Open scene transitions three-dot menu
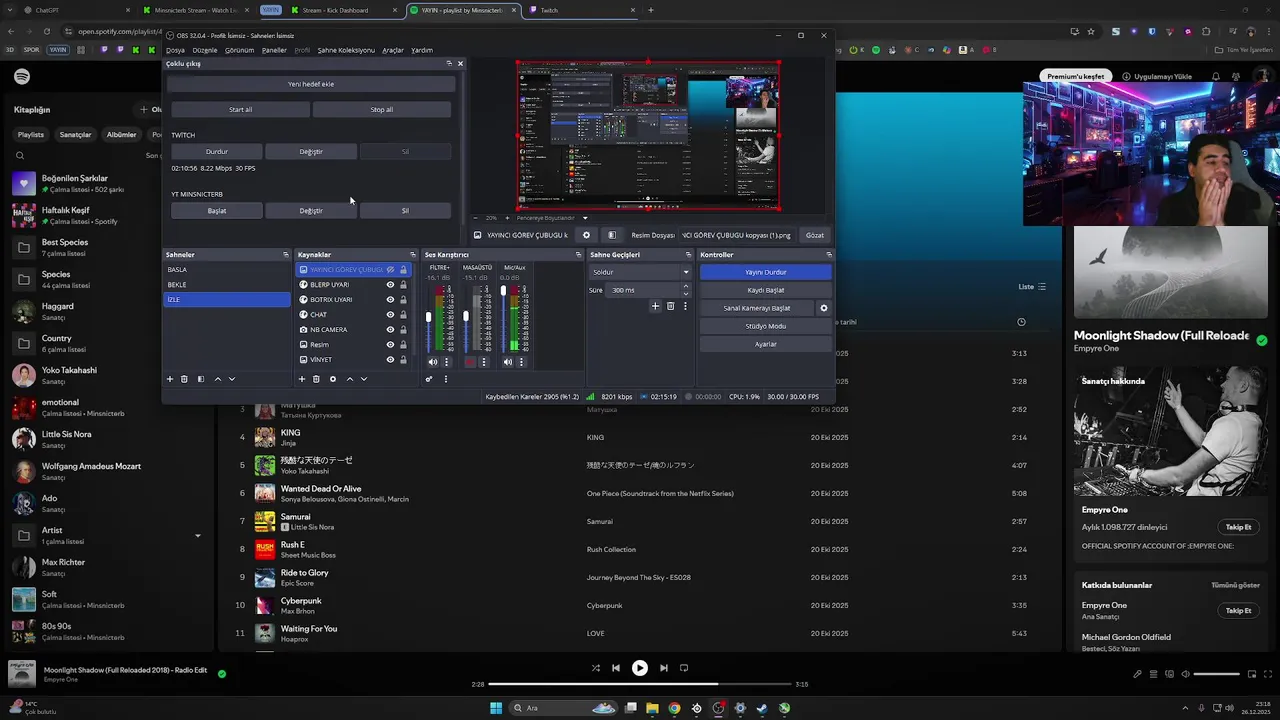Viewport: 1280px width, 720px height. click(x=685, y=306)
